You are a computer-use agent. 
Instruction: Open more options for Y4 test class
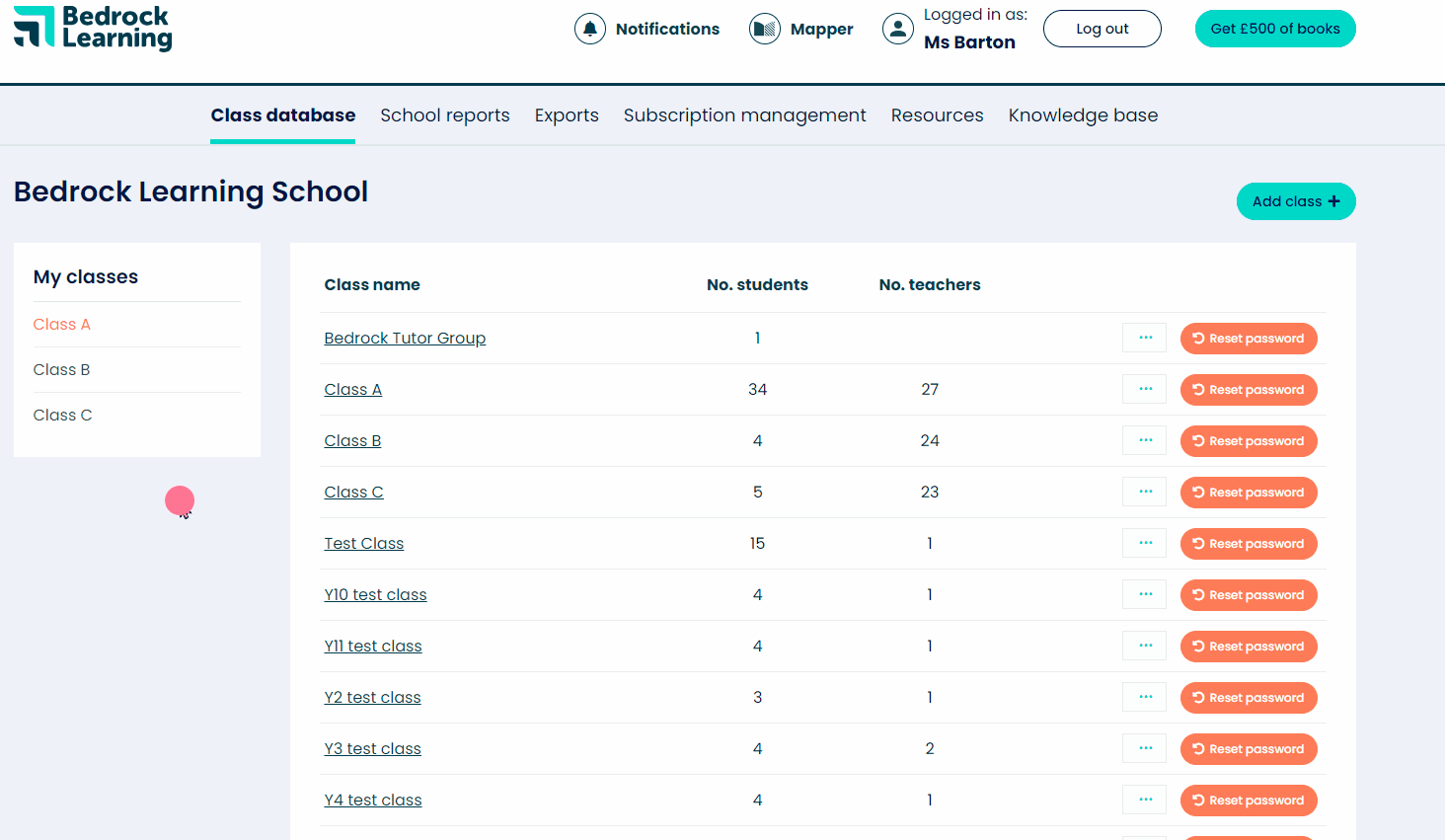point(1145,800)
